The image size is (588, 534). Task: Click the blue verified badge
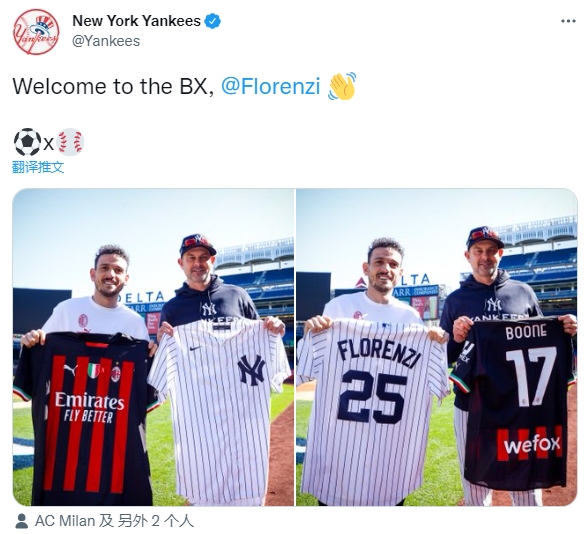point(212,21)
